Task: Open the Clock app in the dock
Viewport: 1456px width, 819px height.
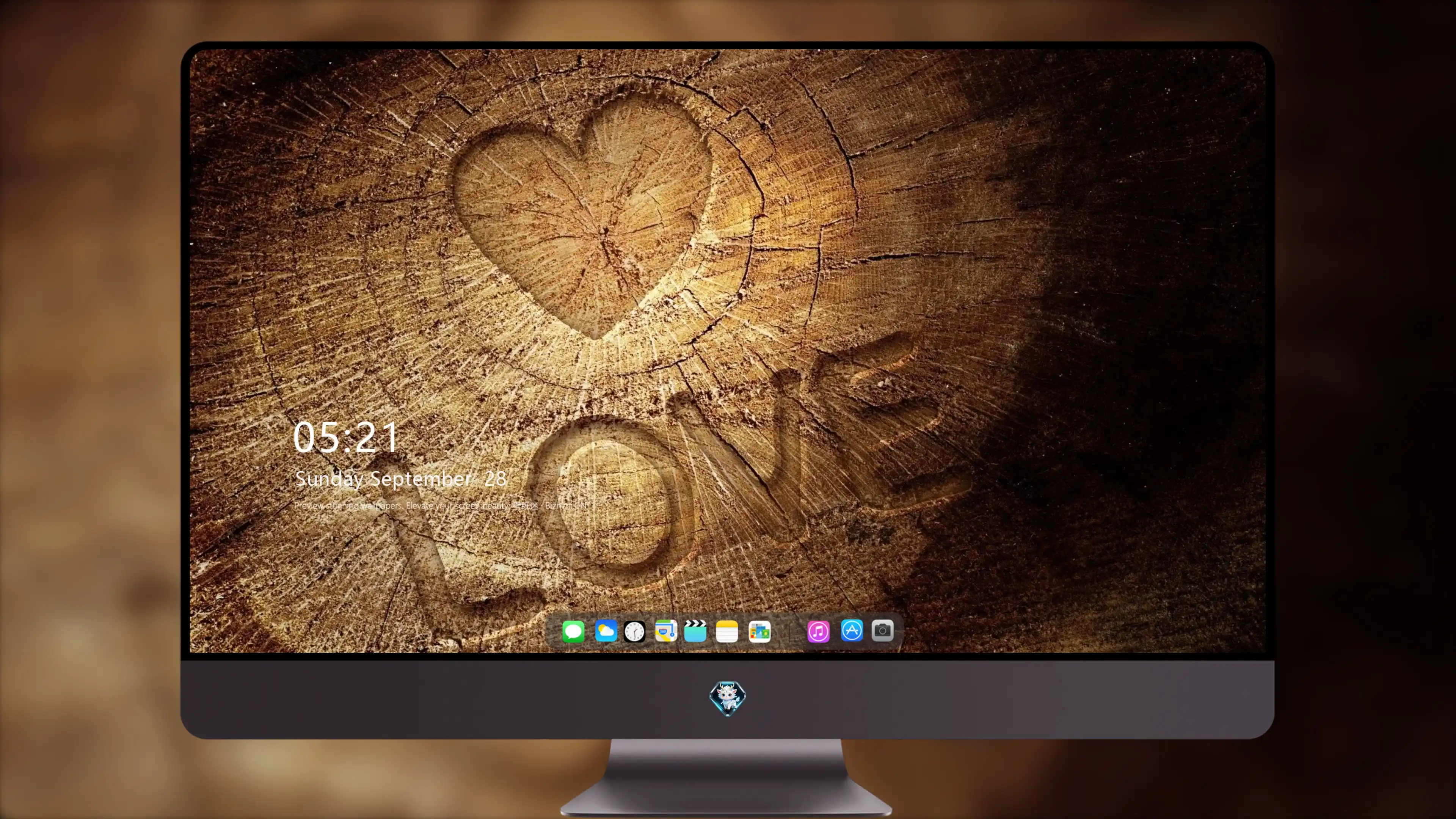Action: pyautogui.click(x=635, y=631)
